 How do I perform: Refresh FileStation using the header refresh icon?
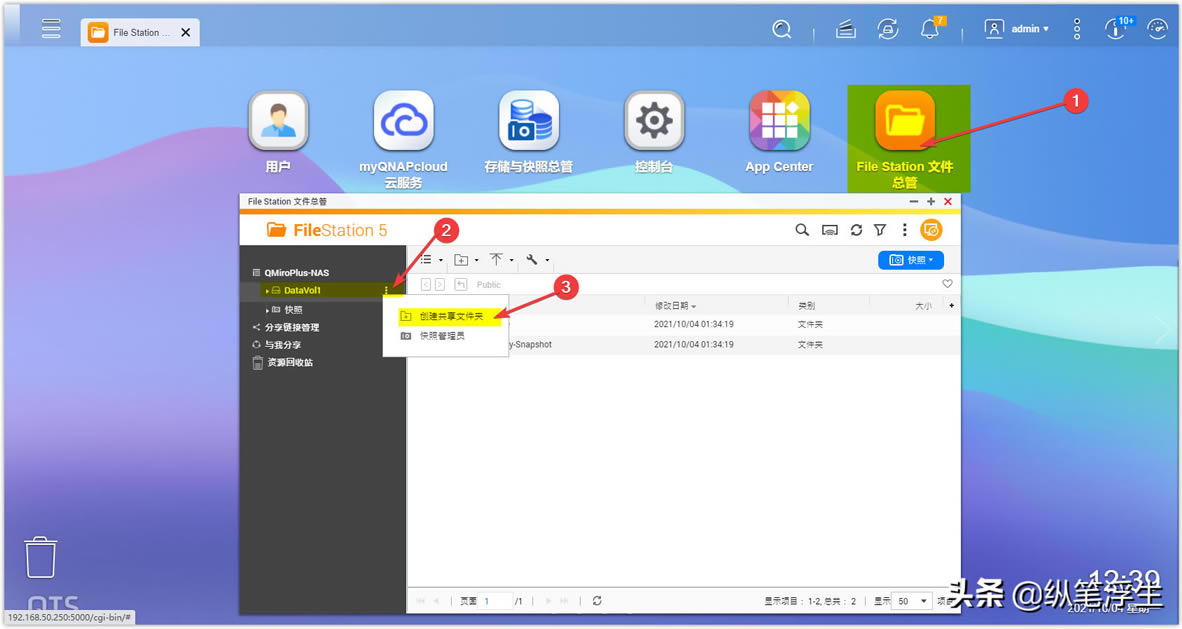tap(856, 230)
